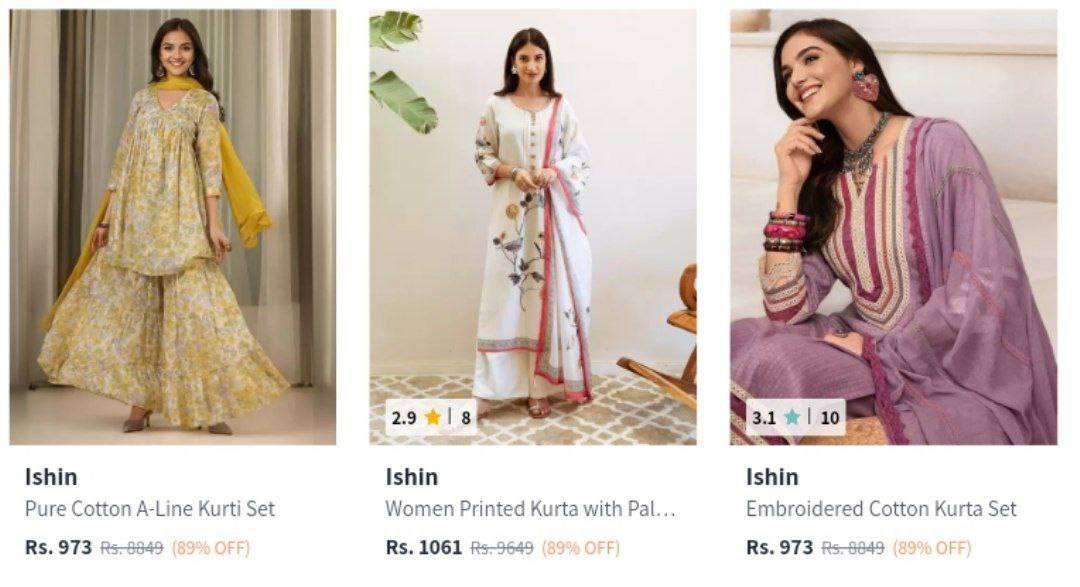Click the Rs. 973 price under A-Line Kurti Set
The image size is (1080, 587).
(58, 548)
